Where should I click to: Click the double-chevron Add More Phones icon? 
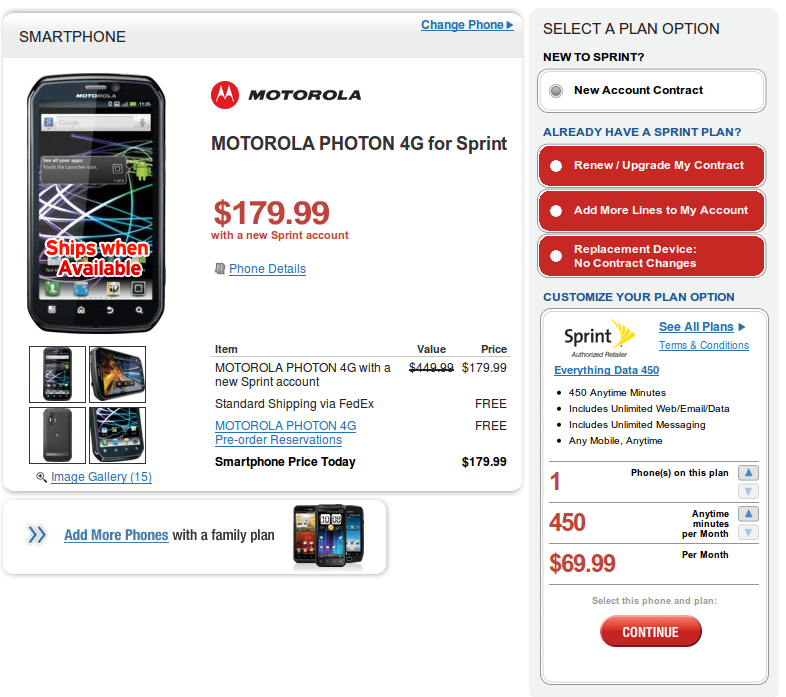tap(37, 535)
